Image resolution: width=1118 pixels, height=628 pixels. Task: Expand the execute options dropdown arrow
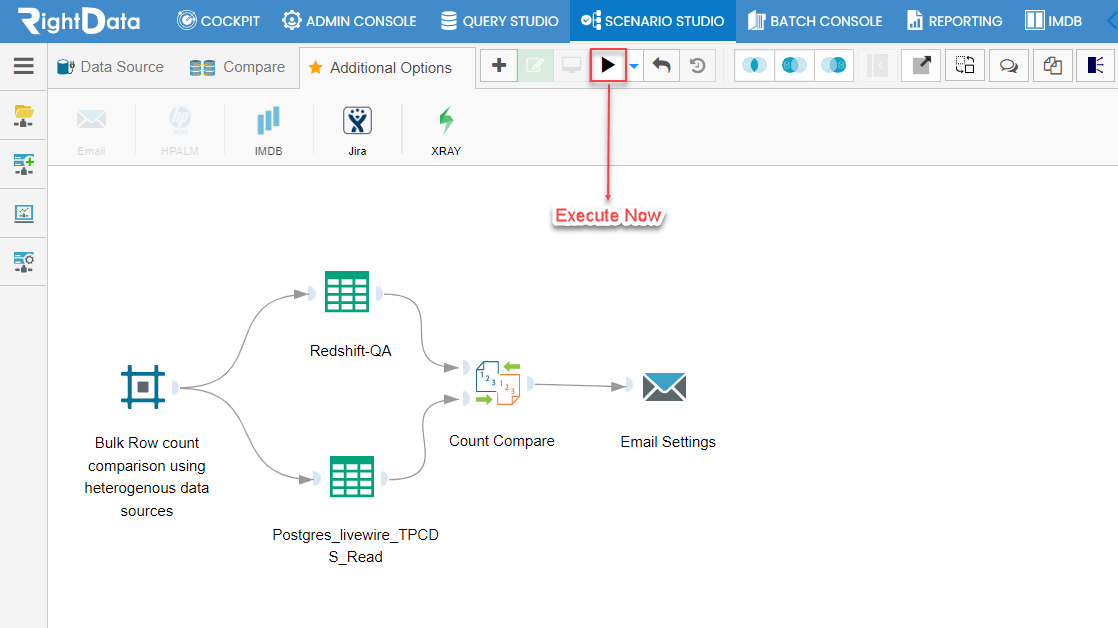[x=634, y=66]
